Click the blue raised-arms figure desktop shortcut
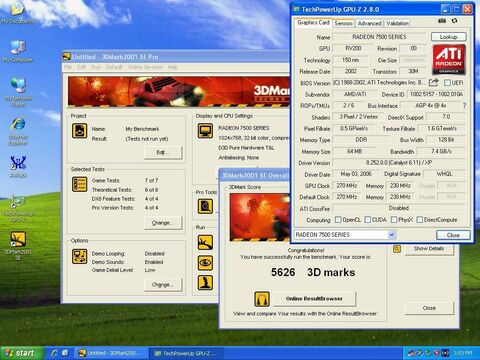 (18, 166)
